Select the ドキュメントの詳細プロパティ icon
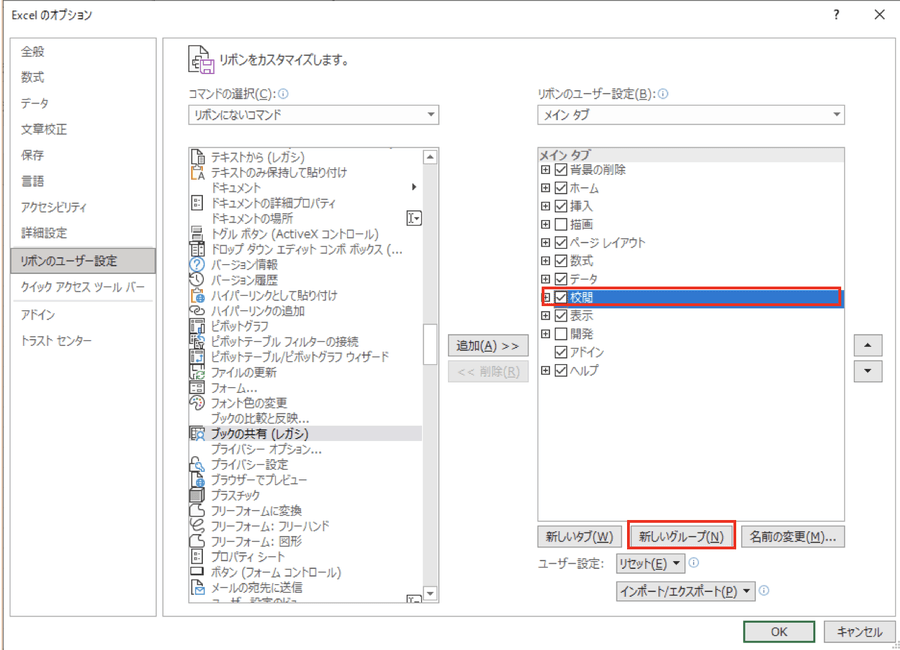This screenshot has width=900, height=650. 197,203
